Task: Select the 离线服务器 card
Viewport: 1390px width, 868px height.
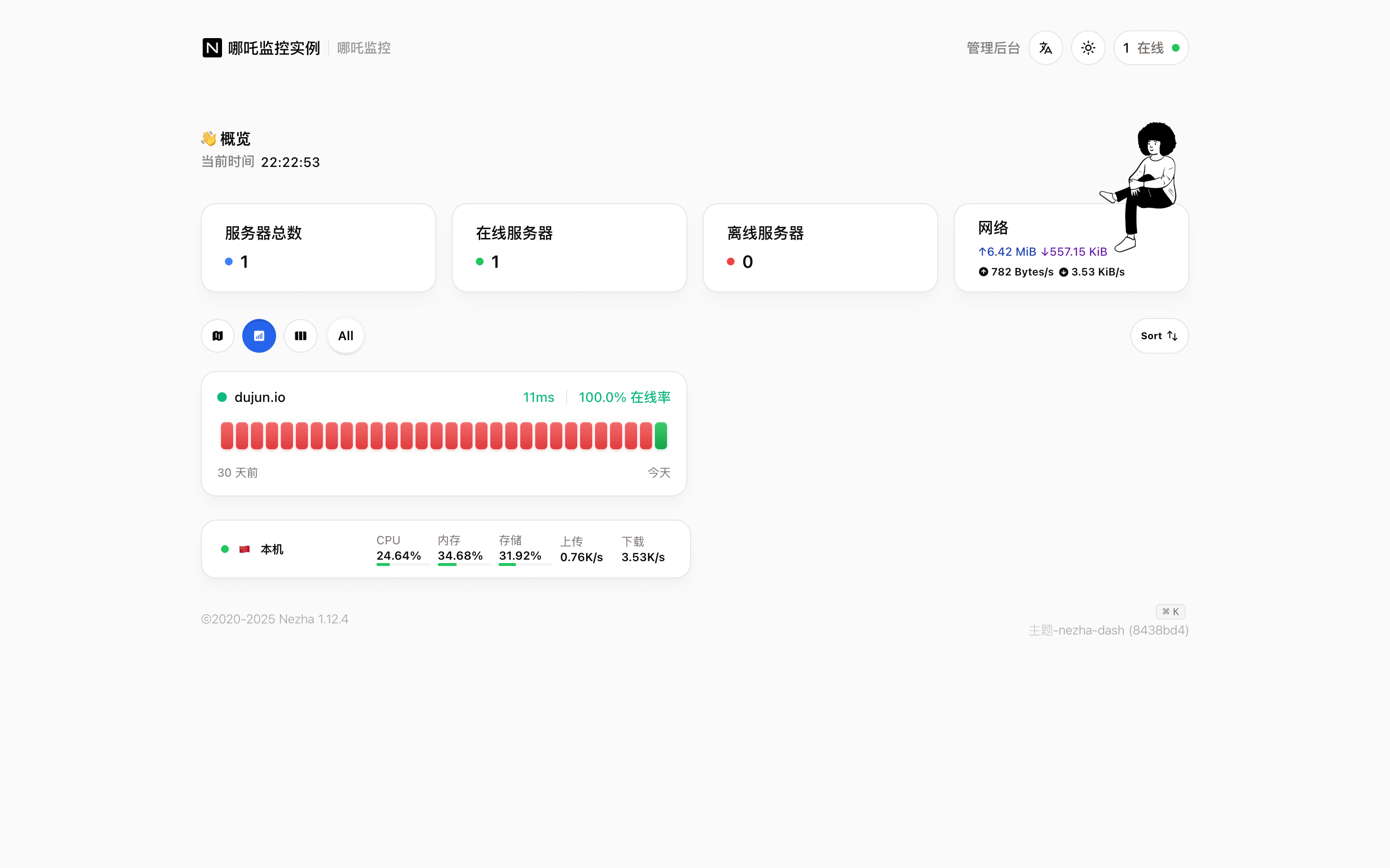Action: tap(820, 248)
